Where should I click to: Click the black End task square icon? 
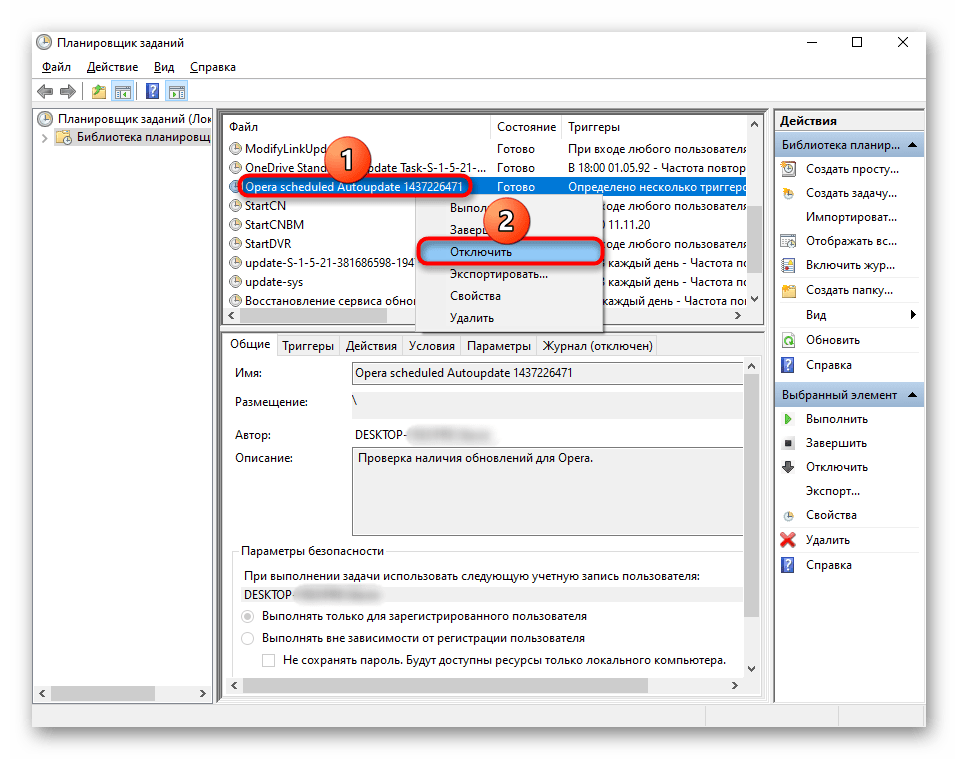click(x=788, y=442)
